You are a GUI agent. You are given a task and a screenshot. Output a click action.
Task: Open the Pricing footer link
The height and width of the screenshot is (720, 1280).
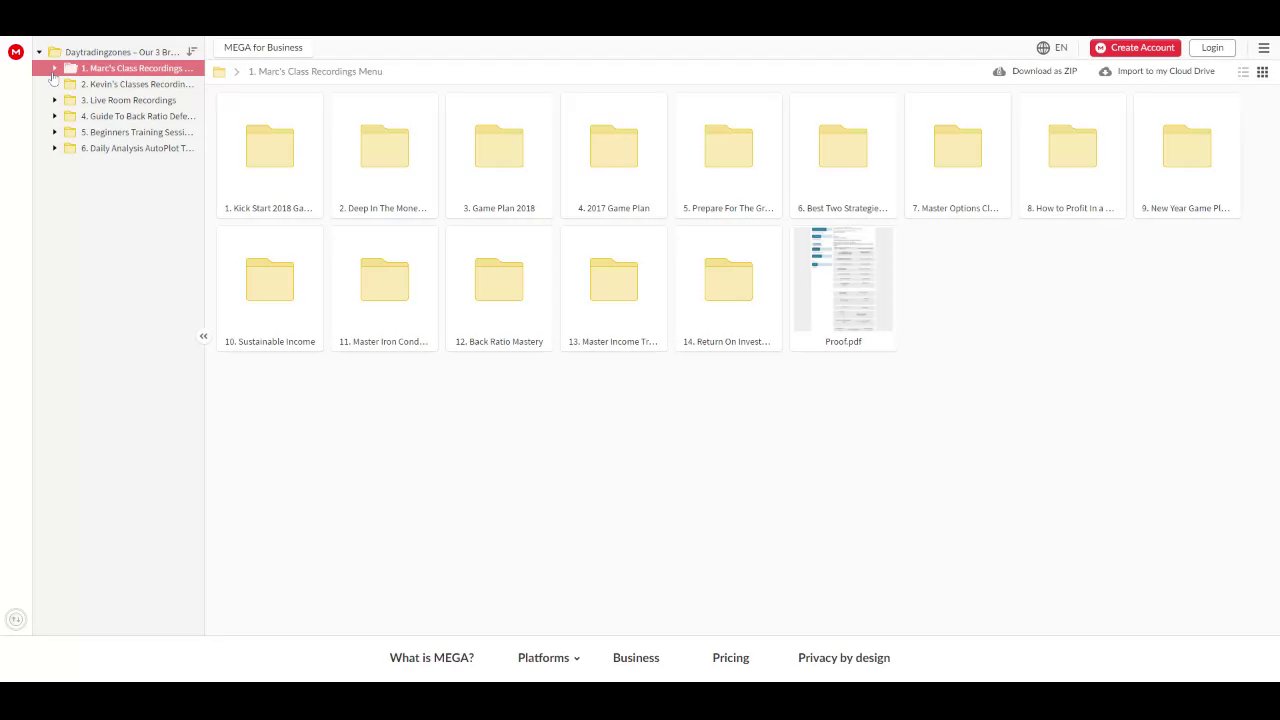pos(731,658)
